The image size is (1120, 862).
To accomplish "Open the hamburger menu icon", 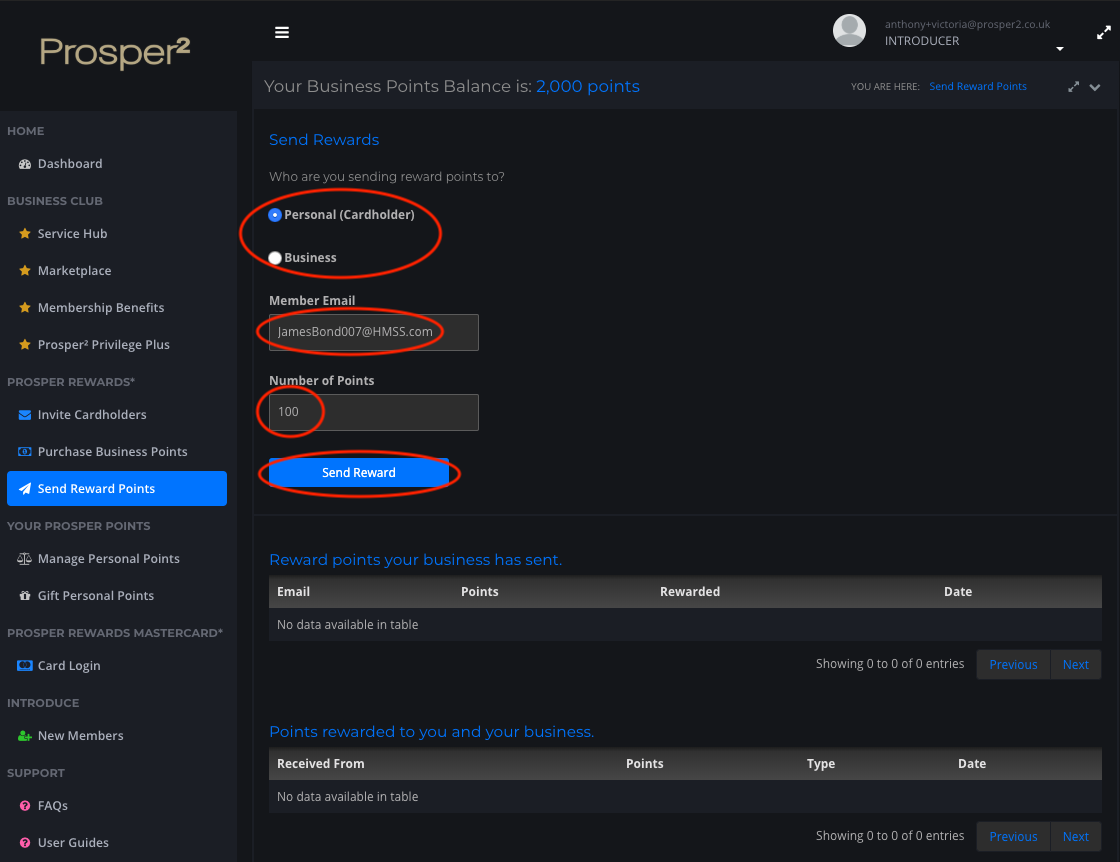I will click(282, 33).
